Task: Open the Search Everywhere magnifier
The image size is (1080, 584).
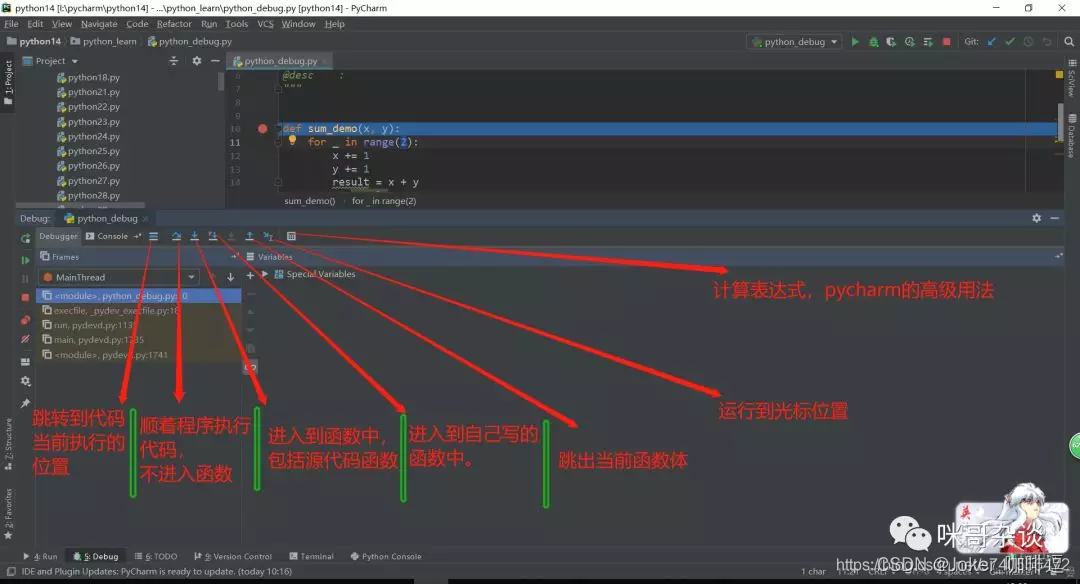Action: [1068, 42]
